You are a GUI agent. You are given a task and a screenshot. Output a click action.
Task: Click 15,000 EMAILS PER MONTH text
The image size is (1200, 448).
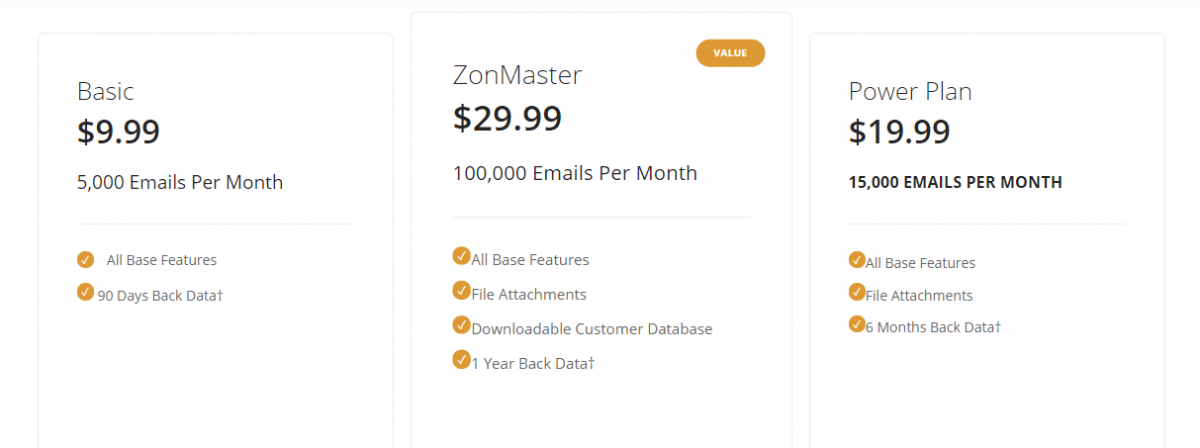pos(955,183)
